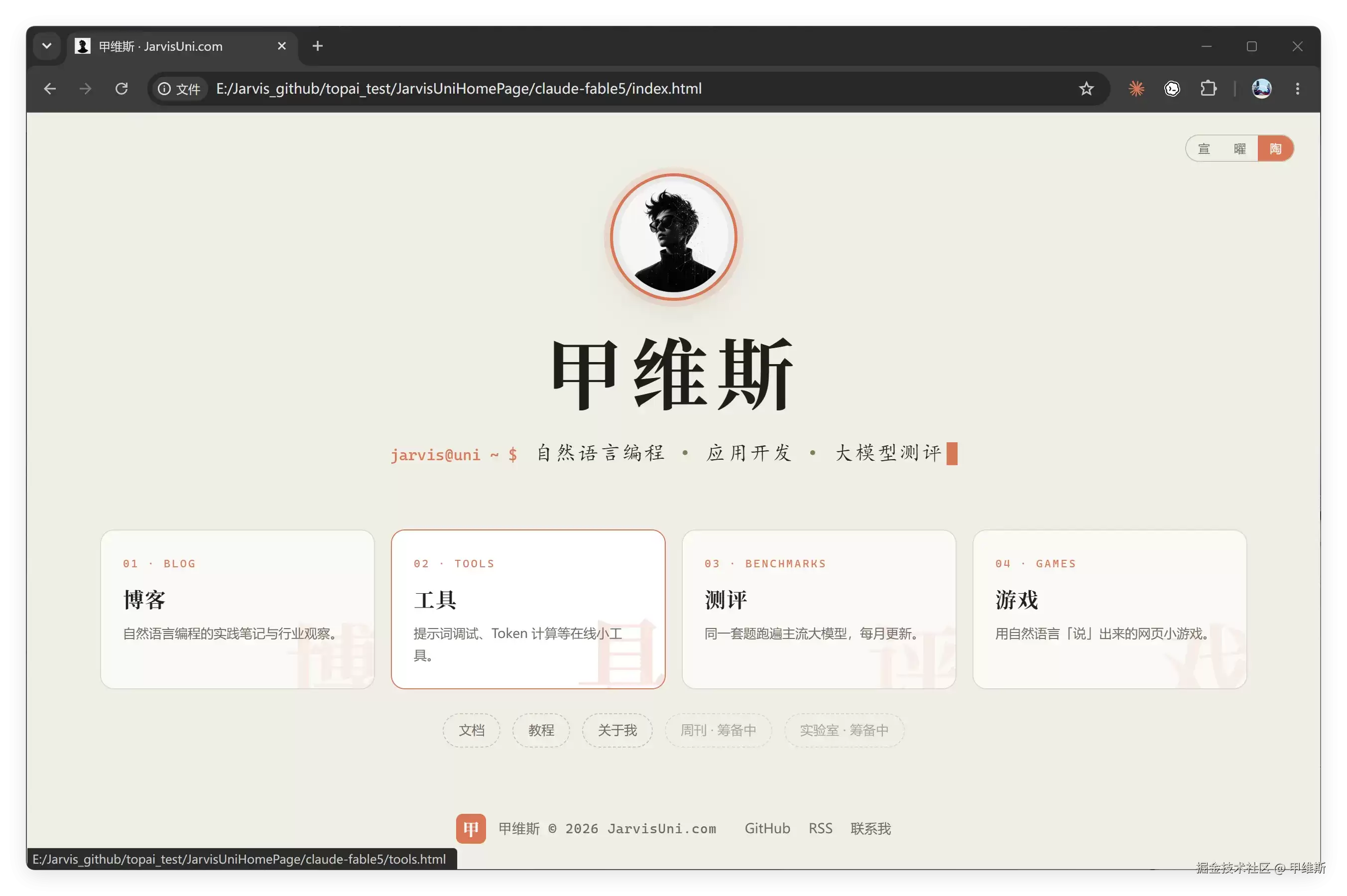Open the GitHub footer link
The height and width of the screenshot is (896, 1347).
pyautogui.click(x=767, y=828)
